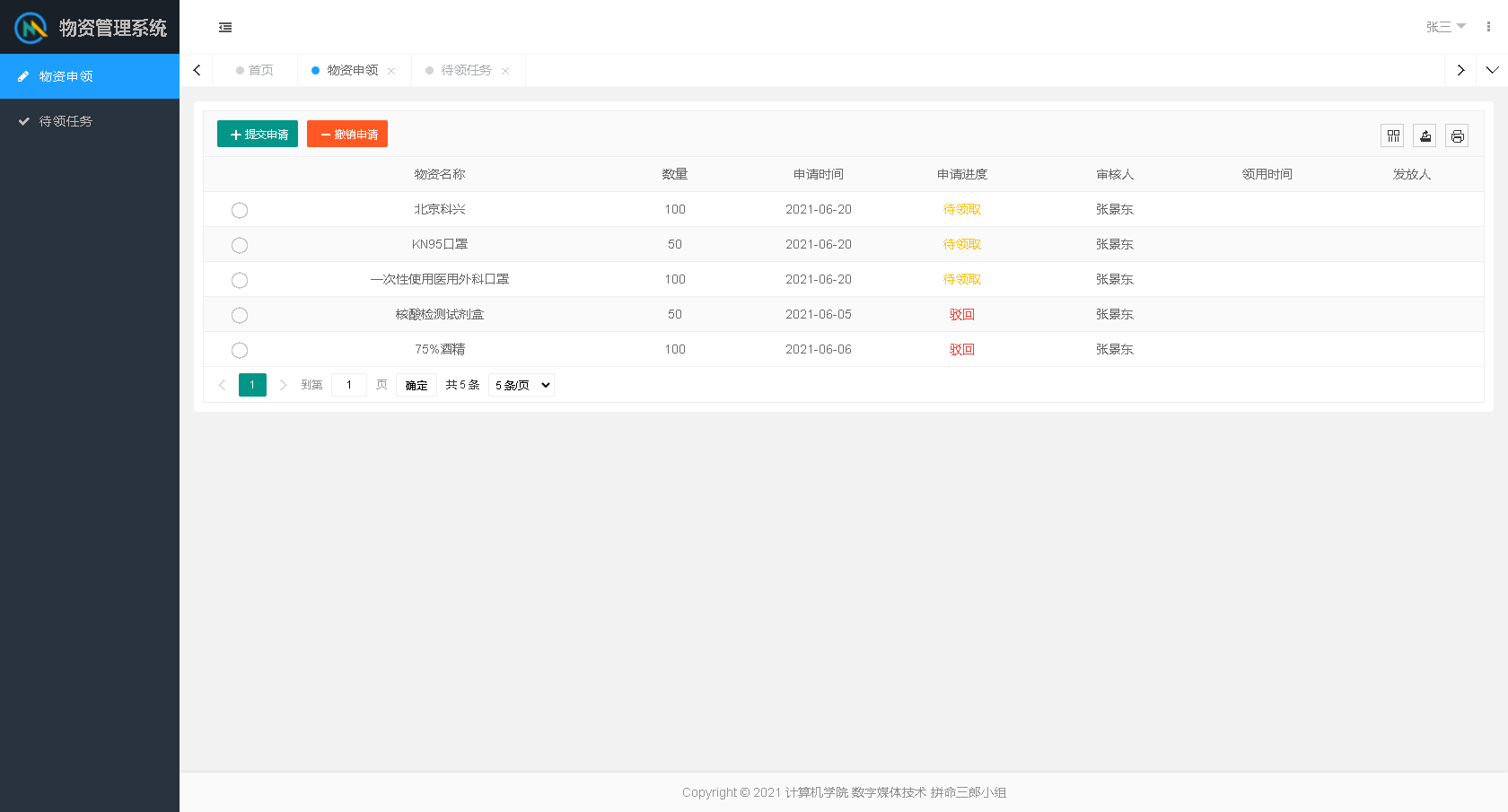Click the pencil icon beside 物资申领
1508x812 pixels.
[24, 76]
